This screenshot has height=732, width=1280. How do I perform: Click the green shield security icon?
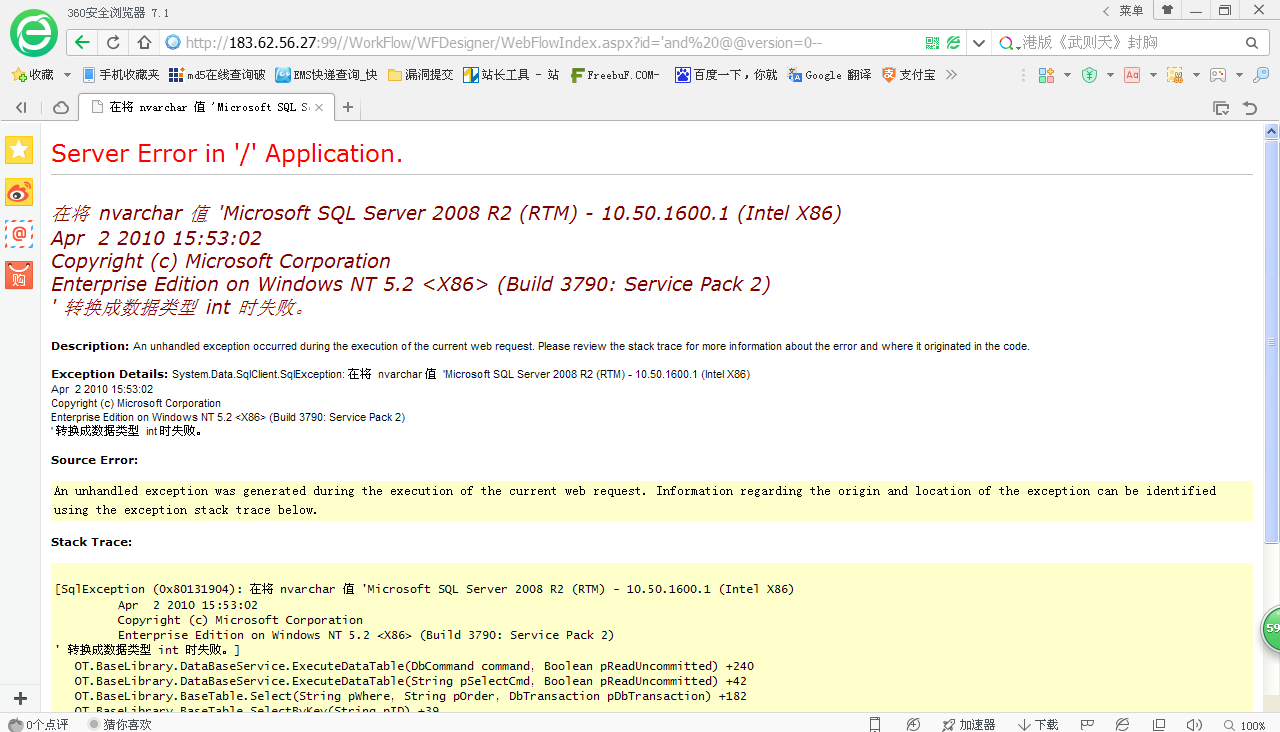pos(1090,75)
